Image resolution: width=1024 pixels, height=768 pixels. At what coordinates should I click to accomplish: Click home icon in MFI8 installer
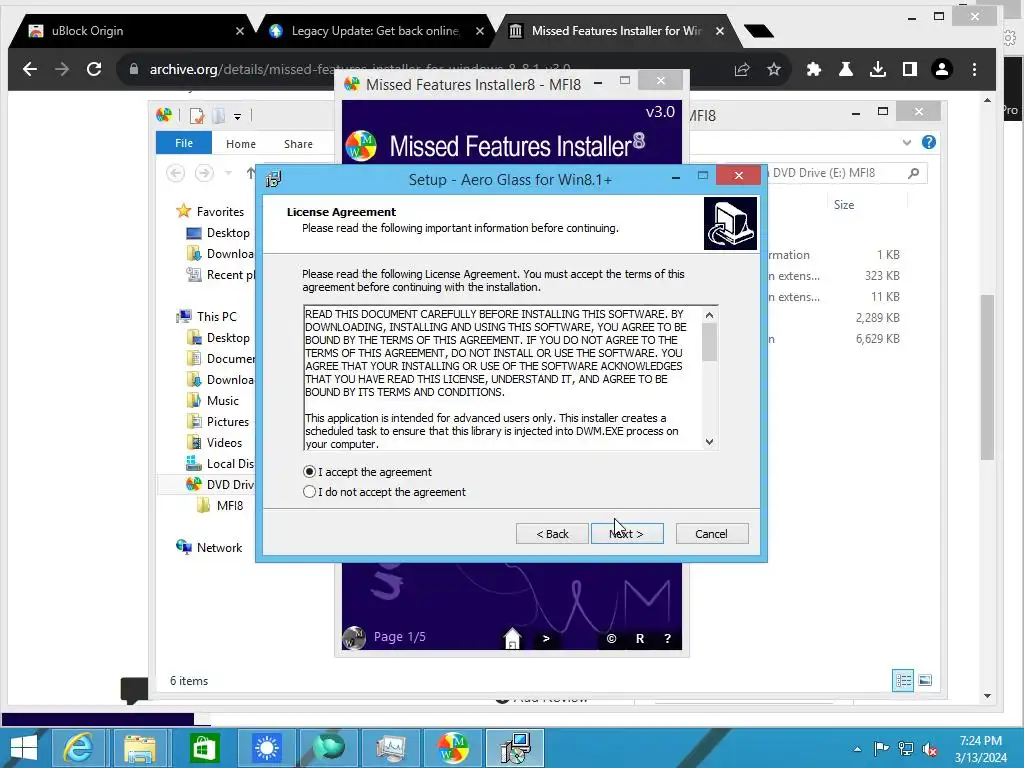point(513,638)
